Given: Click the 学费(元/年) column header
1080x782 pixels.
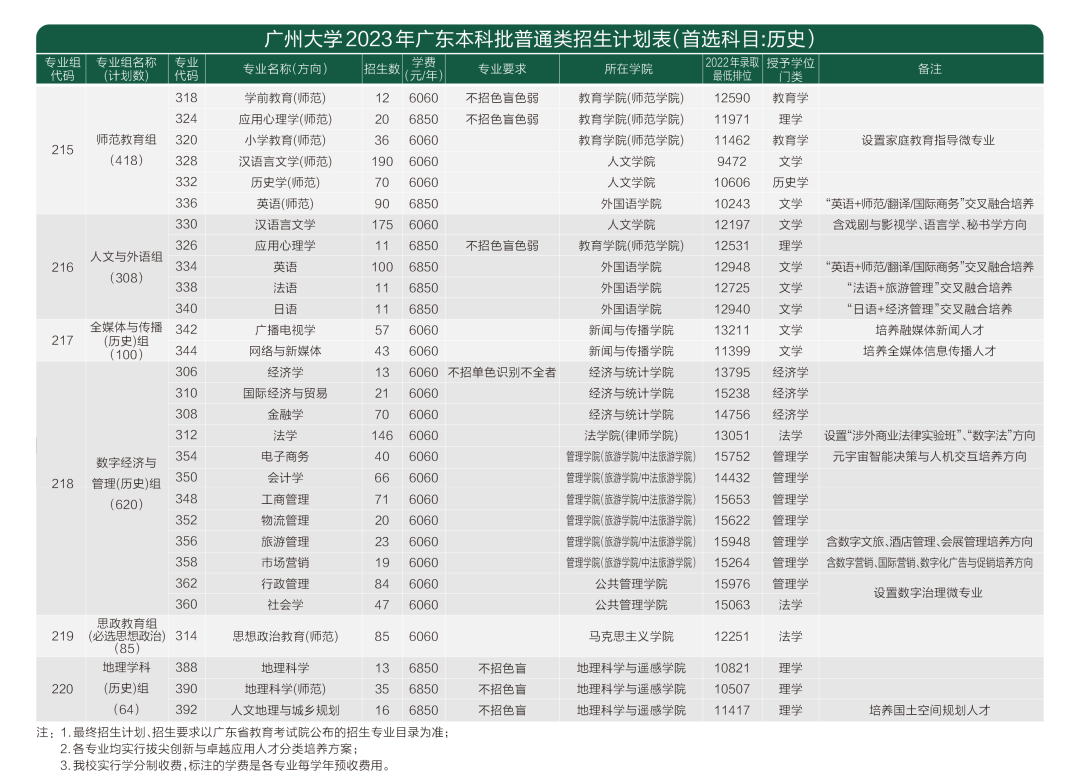Looking at the screenshot, I should click(x=425, y=68).
